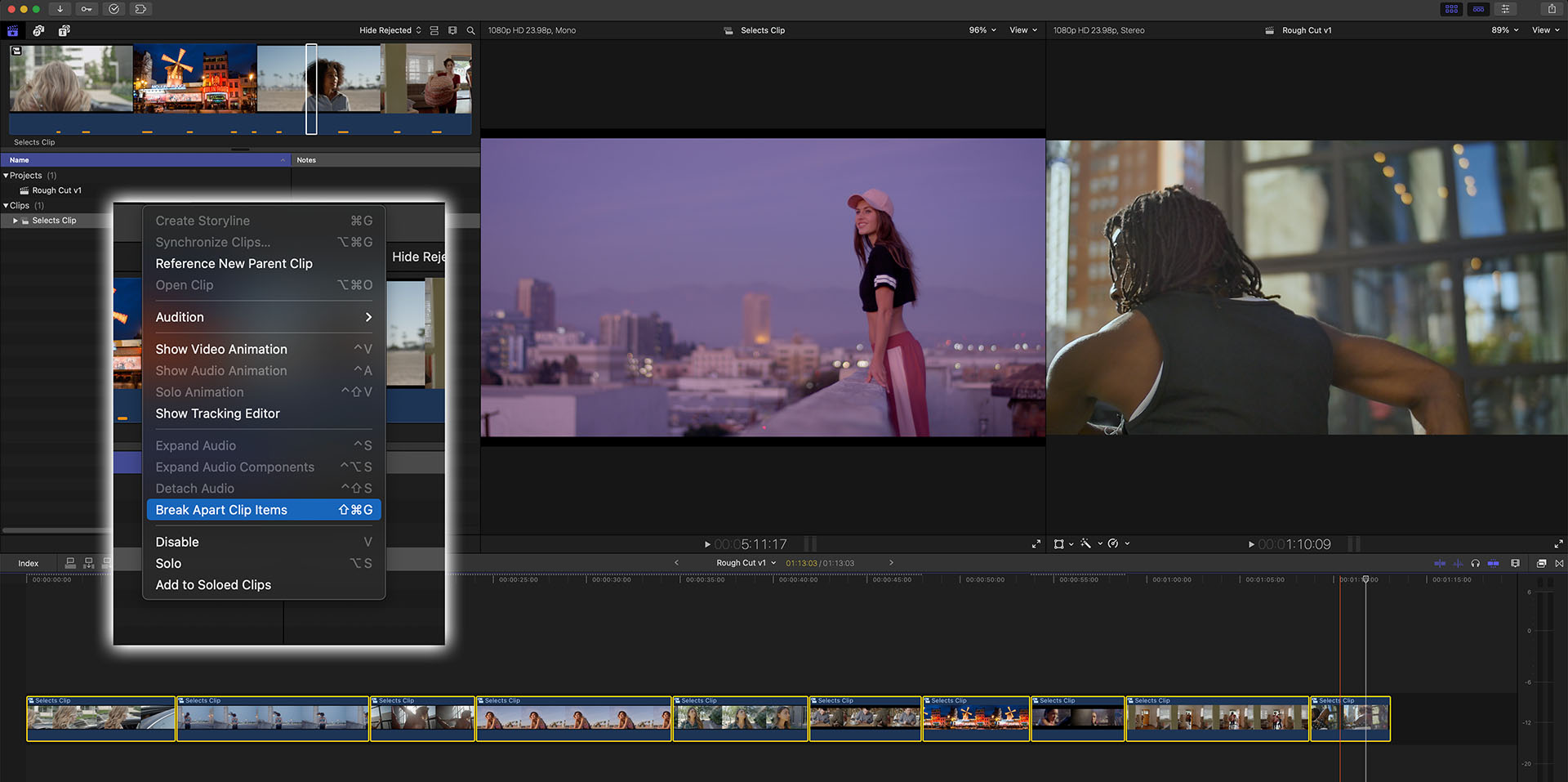Click the Index button
1568x782 pixels.
click(x=29, y=563)
